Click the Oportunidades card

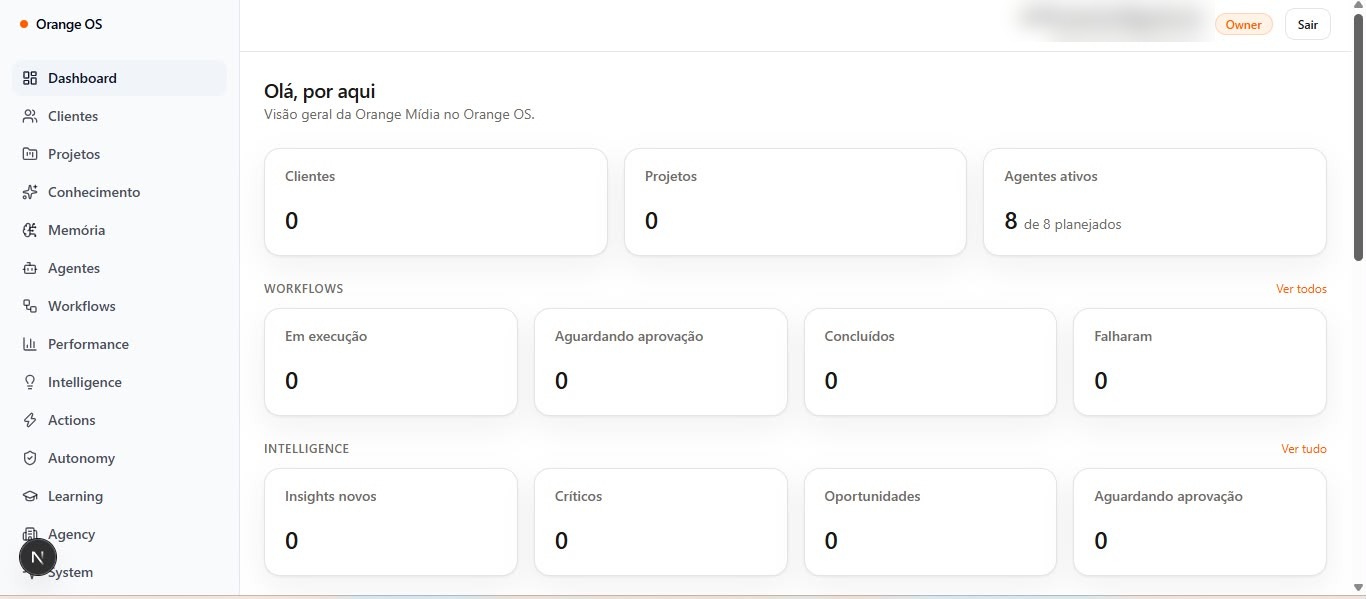[x=930, y=522]
